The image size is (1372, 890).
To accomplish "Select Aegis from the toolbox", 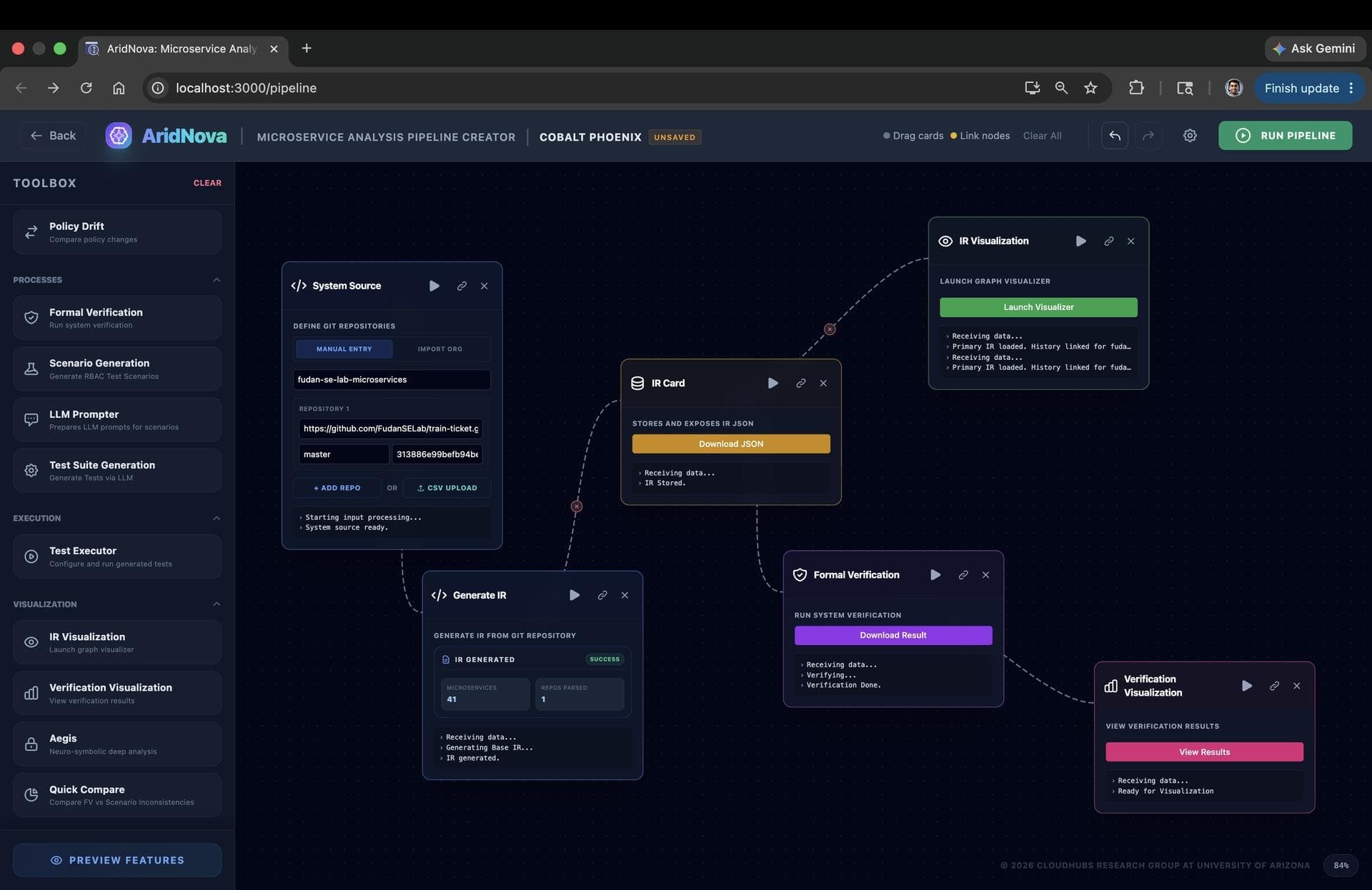I will [x=117, y=744].
